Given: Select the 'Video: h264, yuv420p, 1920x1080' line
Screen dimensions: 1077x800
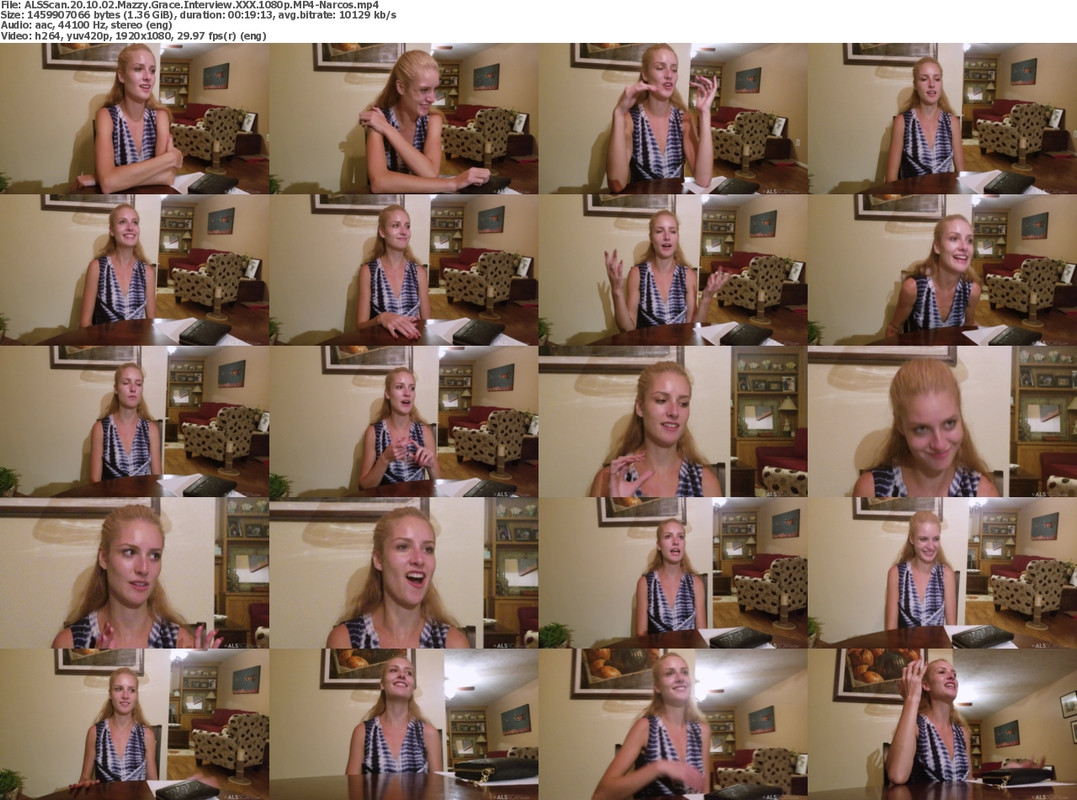Looking at the screenshot, I should tap(133, 36).
